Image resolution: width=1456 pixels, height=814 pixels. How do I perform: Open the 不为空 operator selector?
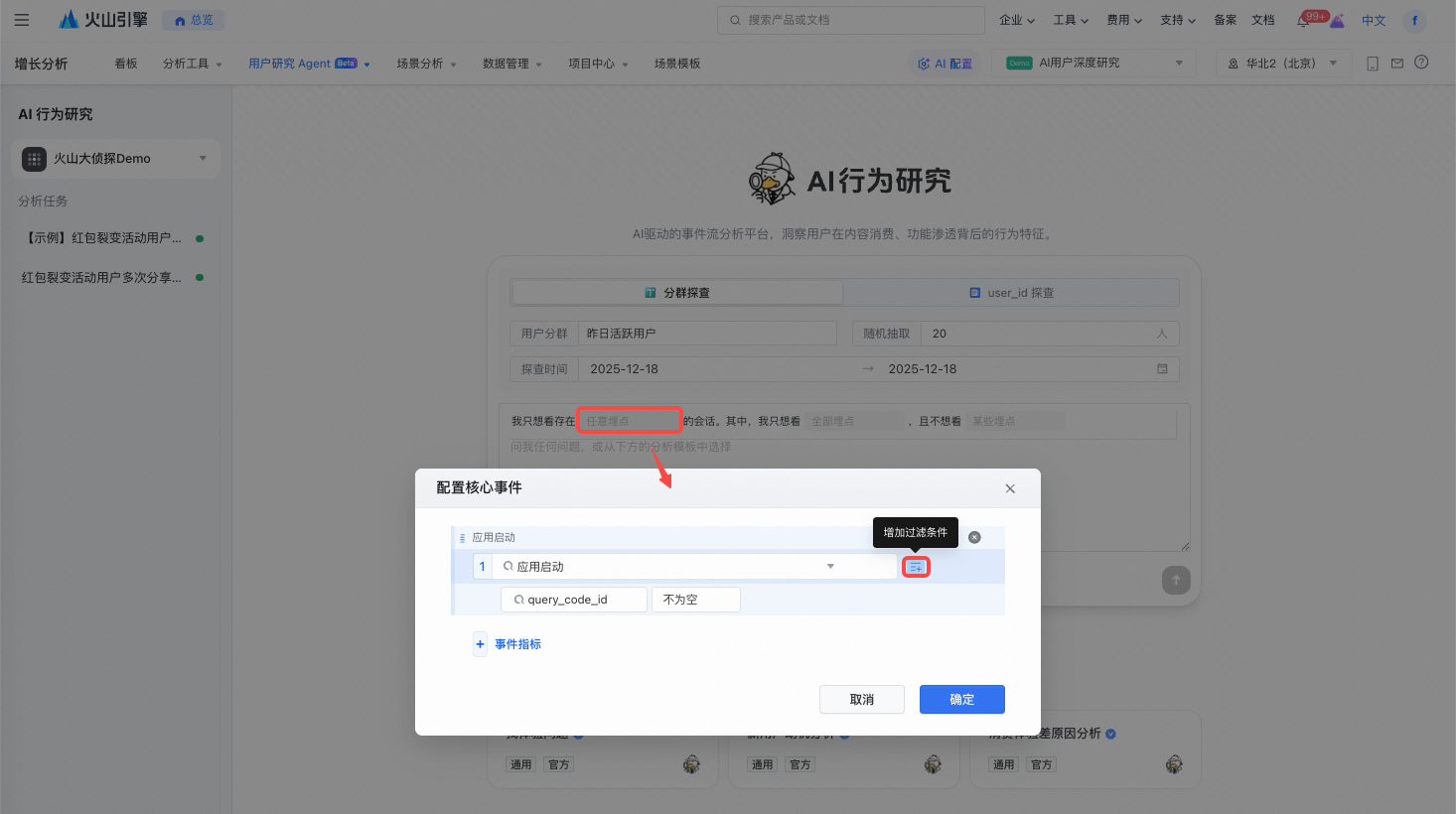point(695,600)
